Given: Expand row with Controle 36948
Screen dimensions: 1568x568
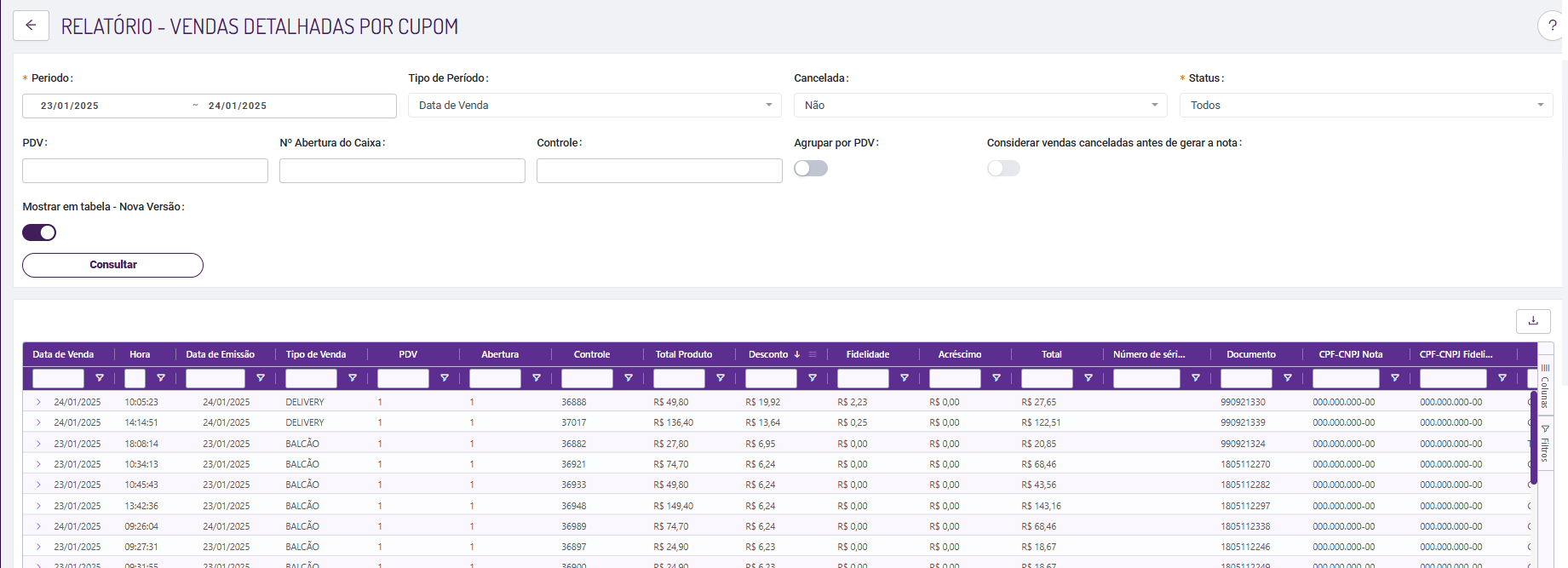Looking at the screenshot, I should [x=38, y=506].
